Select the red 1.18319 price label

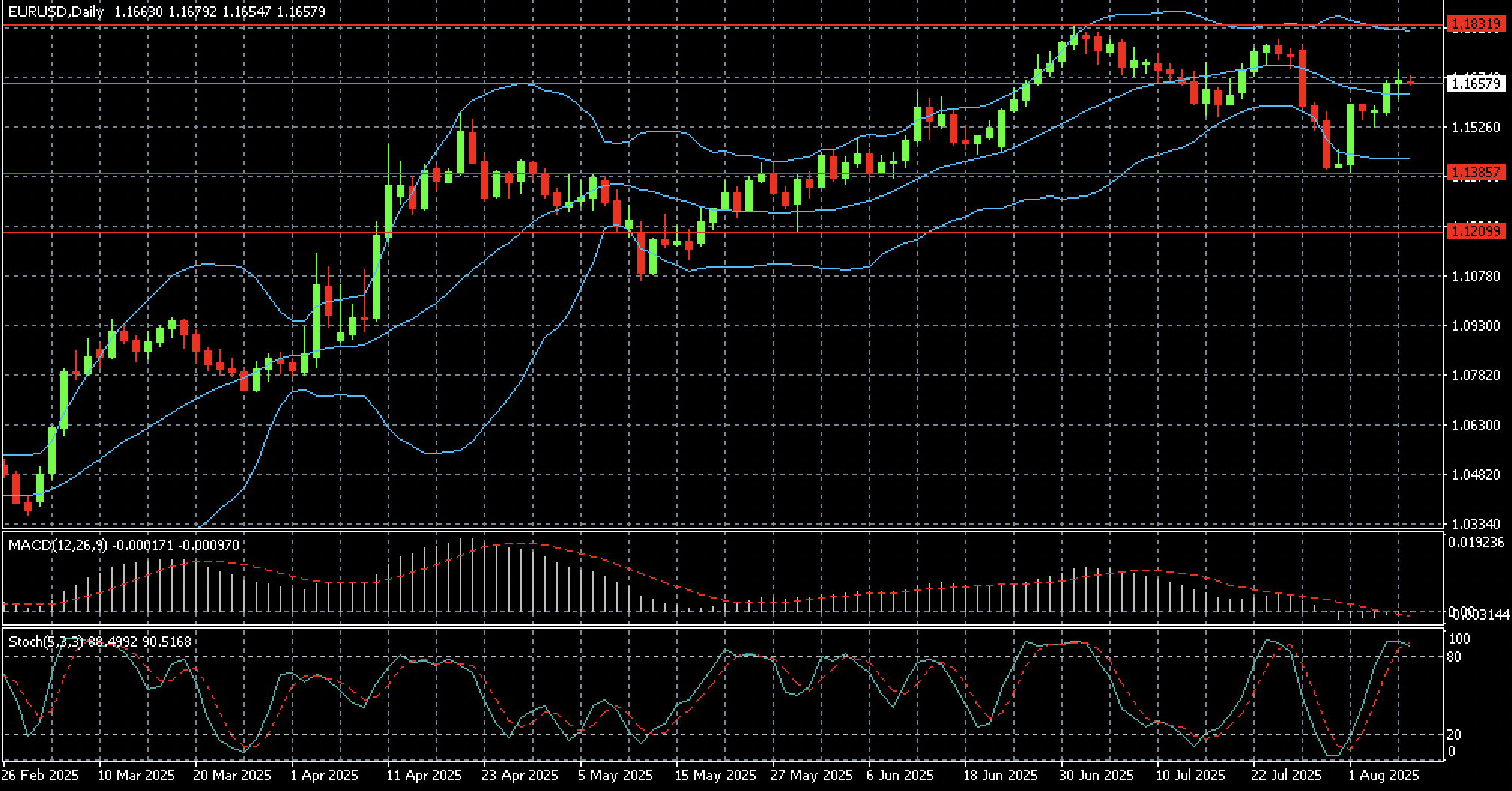coord(1477,24)
